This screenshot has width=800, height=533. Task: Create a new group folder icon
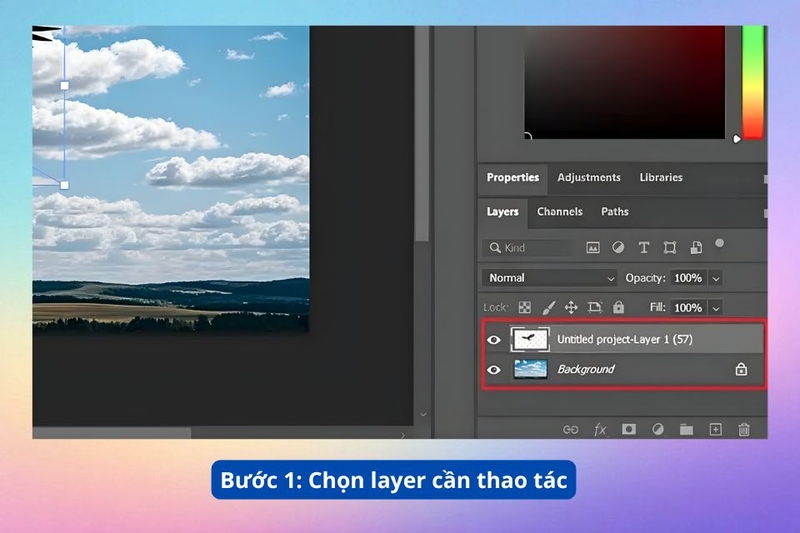coord(686,429)
